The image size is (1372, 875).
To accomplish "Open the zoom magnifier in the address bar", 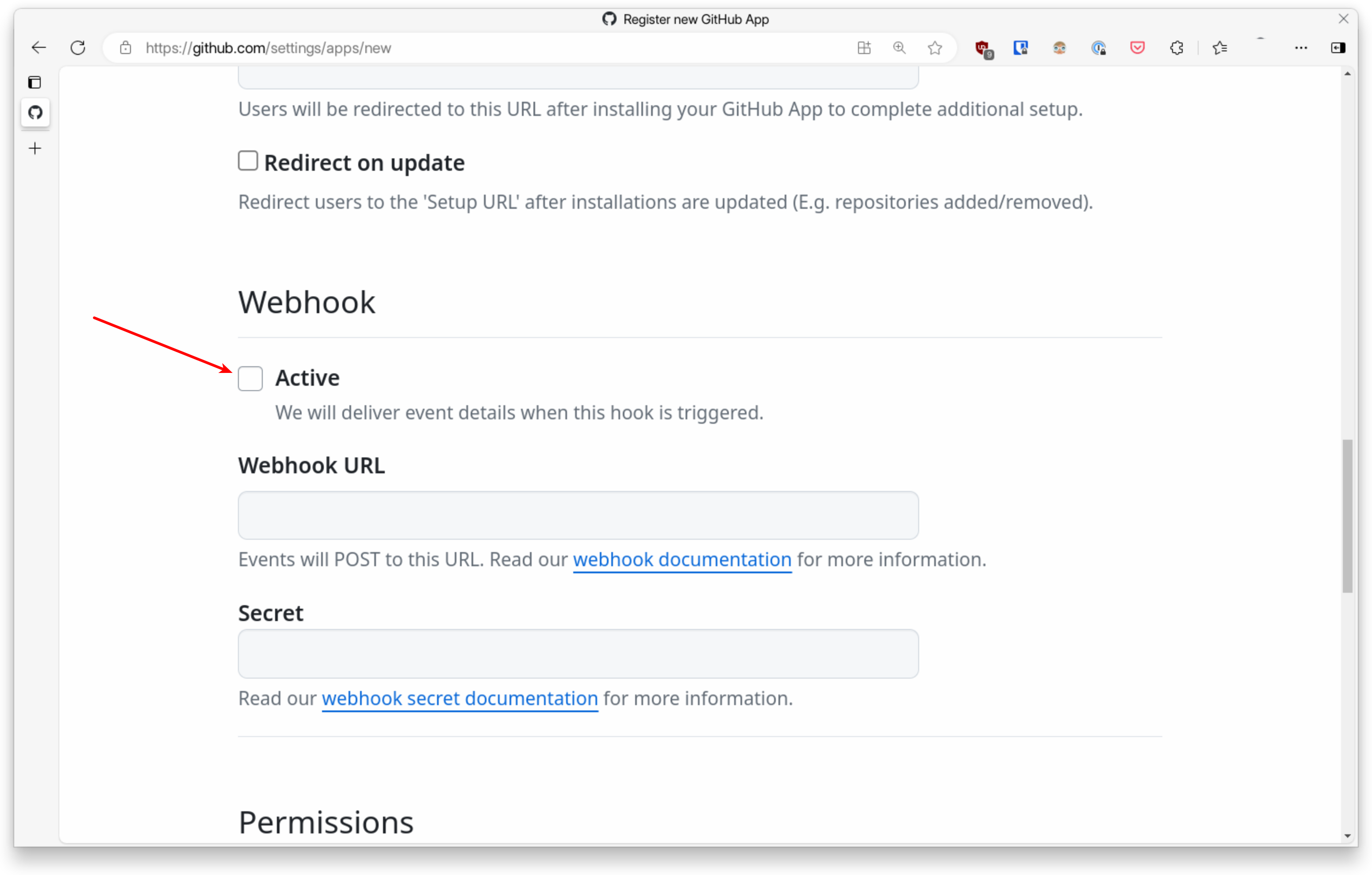I will [899, 48].
